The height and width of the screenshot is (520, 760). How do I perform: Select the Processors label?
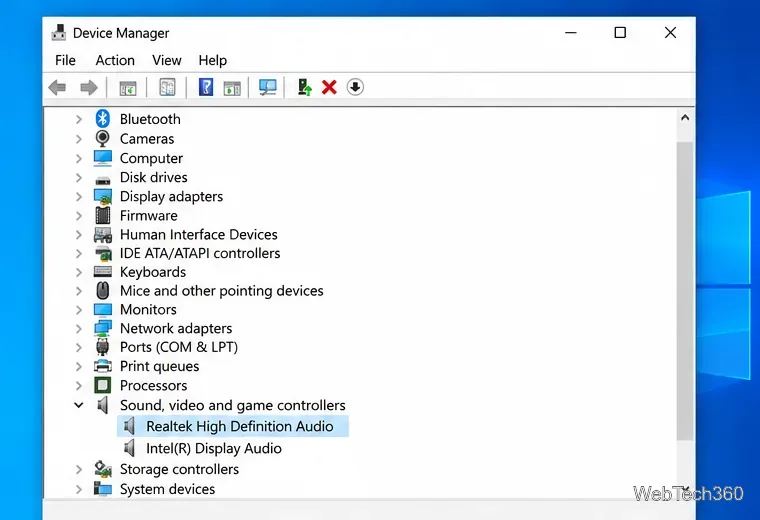[154, 385]
